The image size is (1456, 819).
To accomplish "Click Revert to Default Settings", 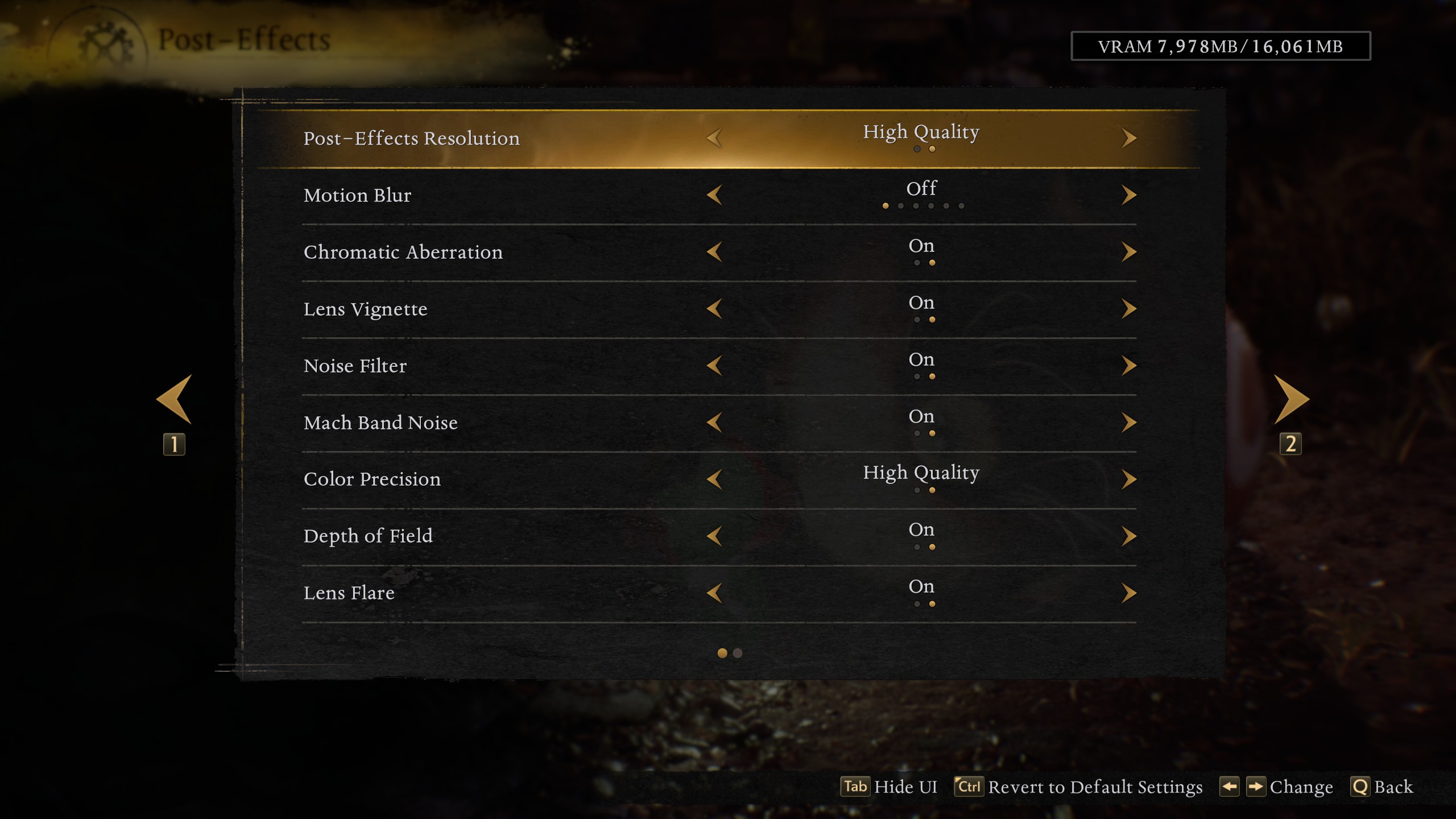I will (1095, 787).
